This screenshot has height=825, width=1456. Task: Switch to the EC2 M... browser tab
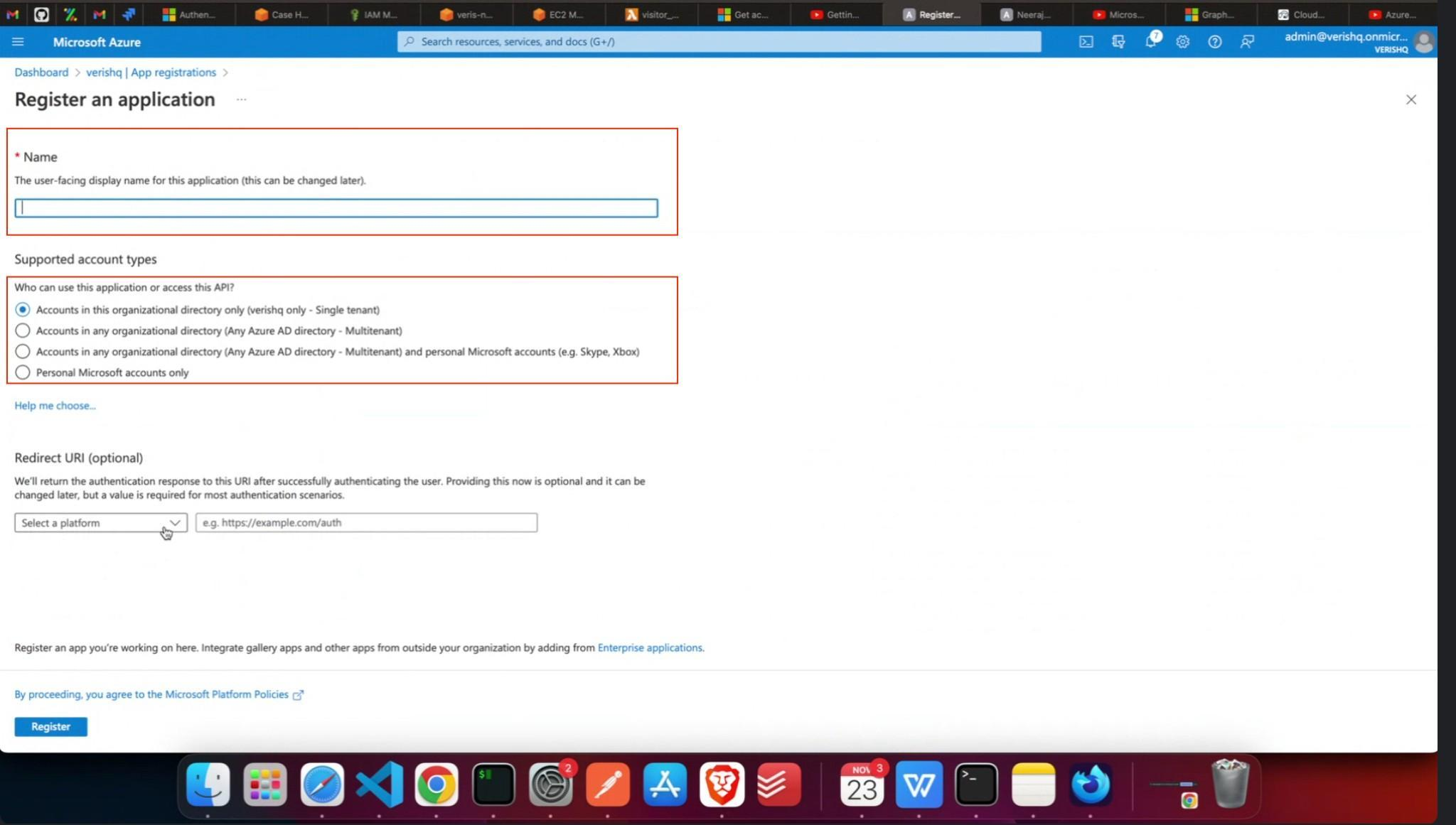[558, 14]
